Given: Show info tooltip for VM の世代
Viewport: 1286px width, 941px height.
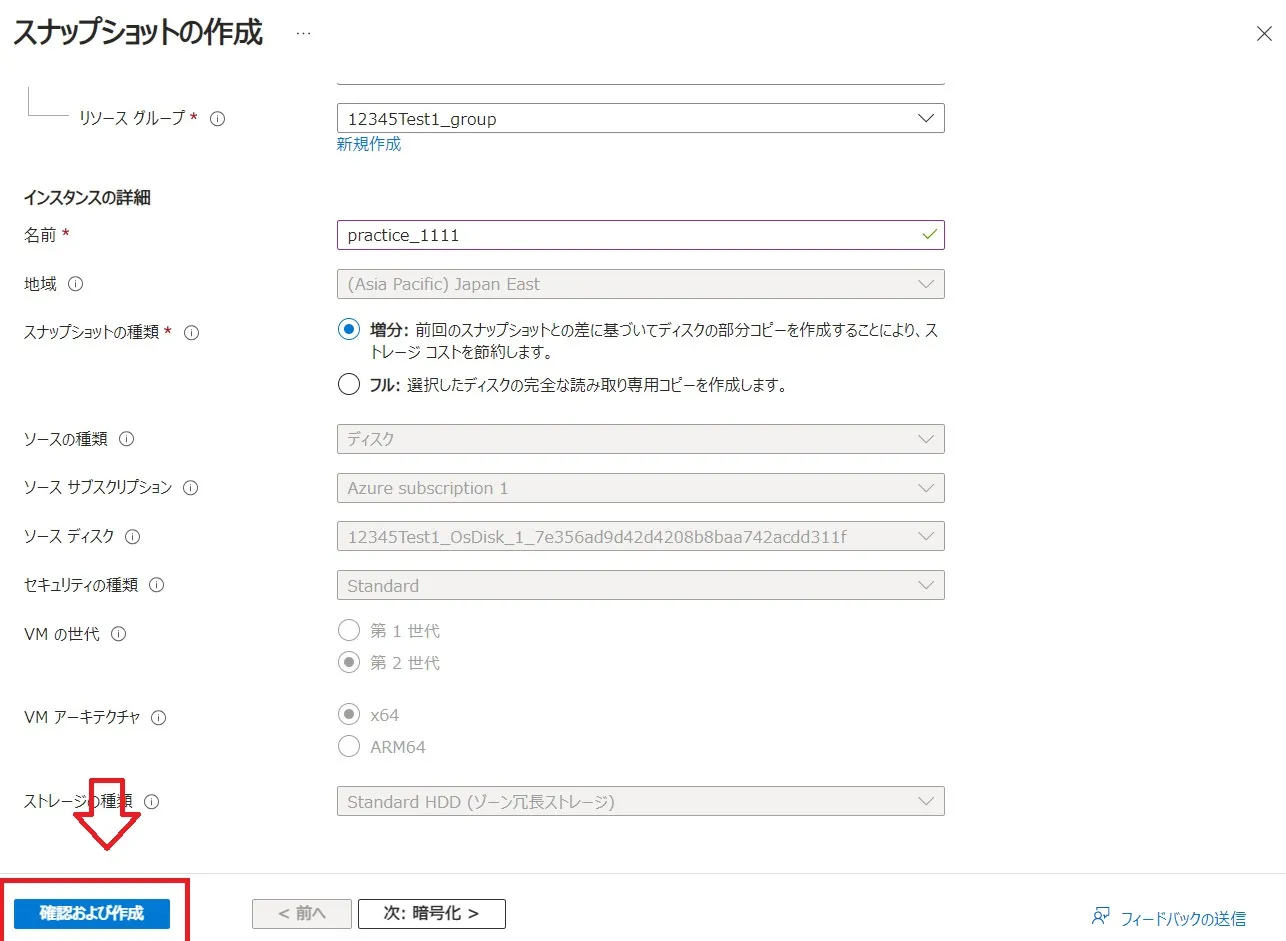Looking at the screenshot, I should coord(119,634).
